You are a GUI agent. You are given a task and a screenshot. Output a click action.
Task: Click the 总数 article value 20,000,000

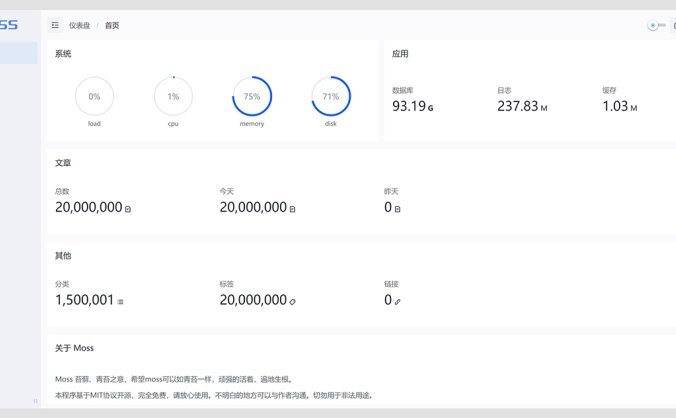[89, 207]
